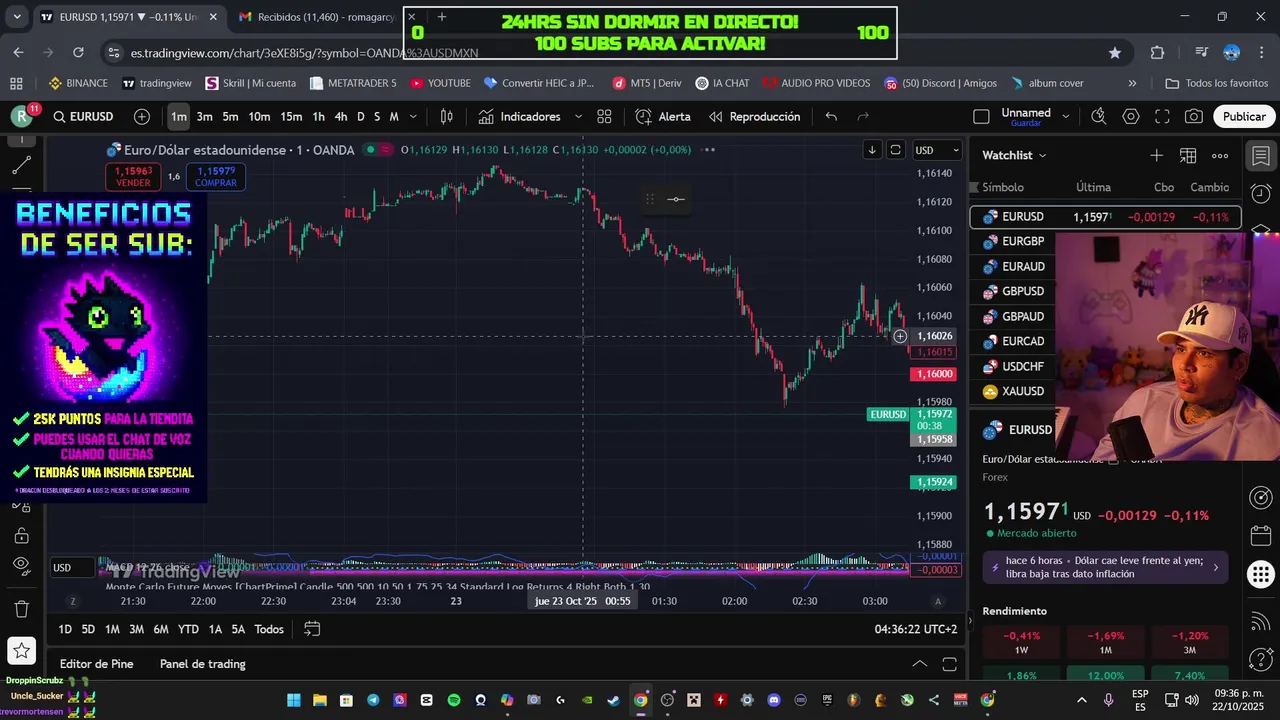1280x720 pixels.
Task: Take a chart snapshot with camera icon
Action: pyautogui.click(x=1194, y=117)
